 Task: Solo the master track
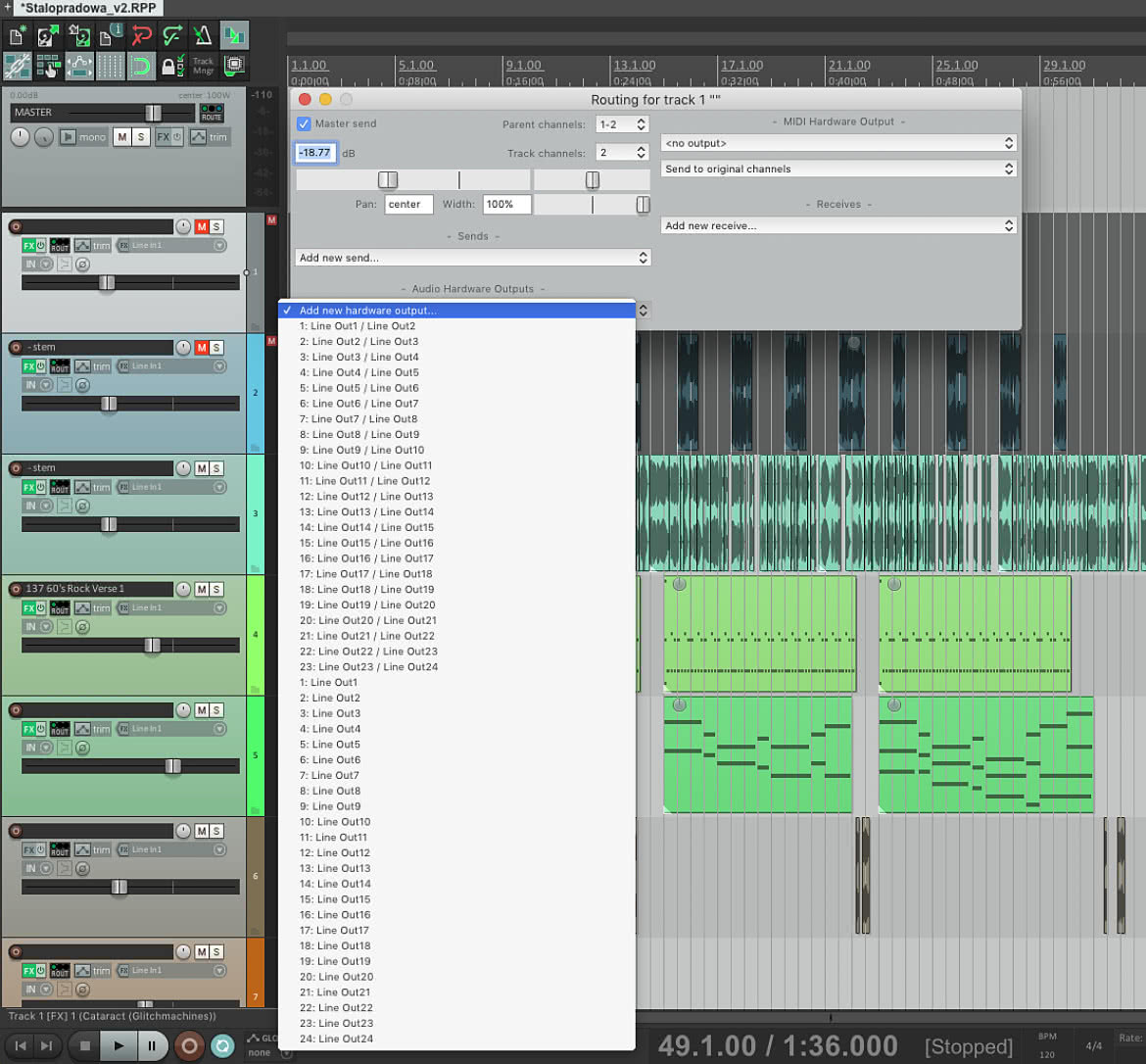tap(141, 137)
